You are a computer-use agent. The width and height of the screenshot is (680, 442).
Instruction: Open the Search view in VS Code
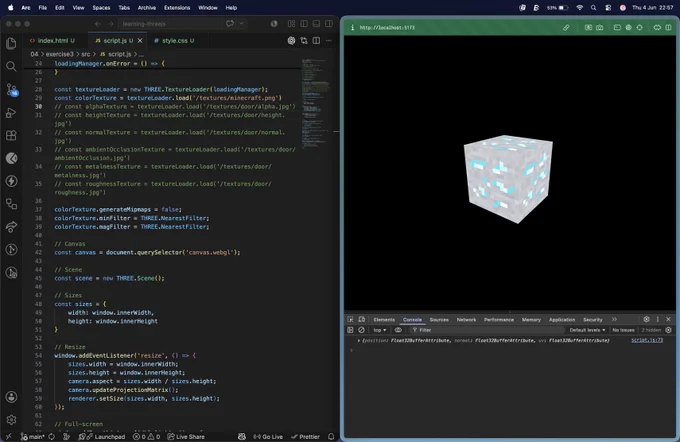[x=11, y=66]
